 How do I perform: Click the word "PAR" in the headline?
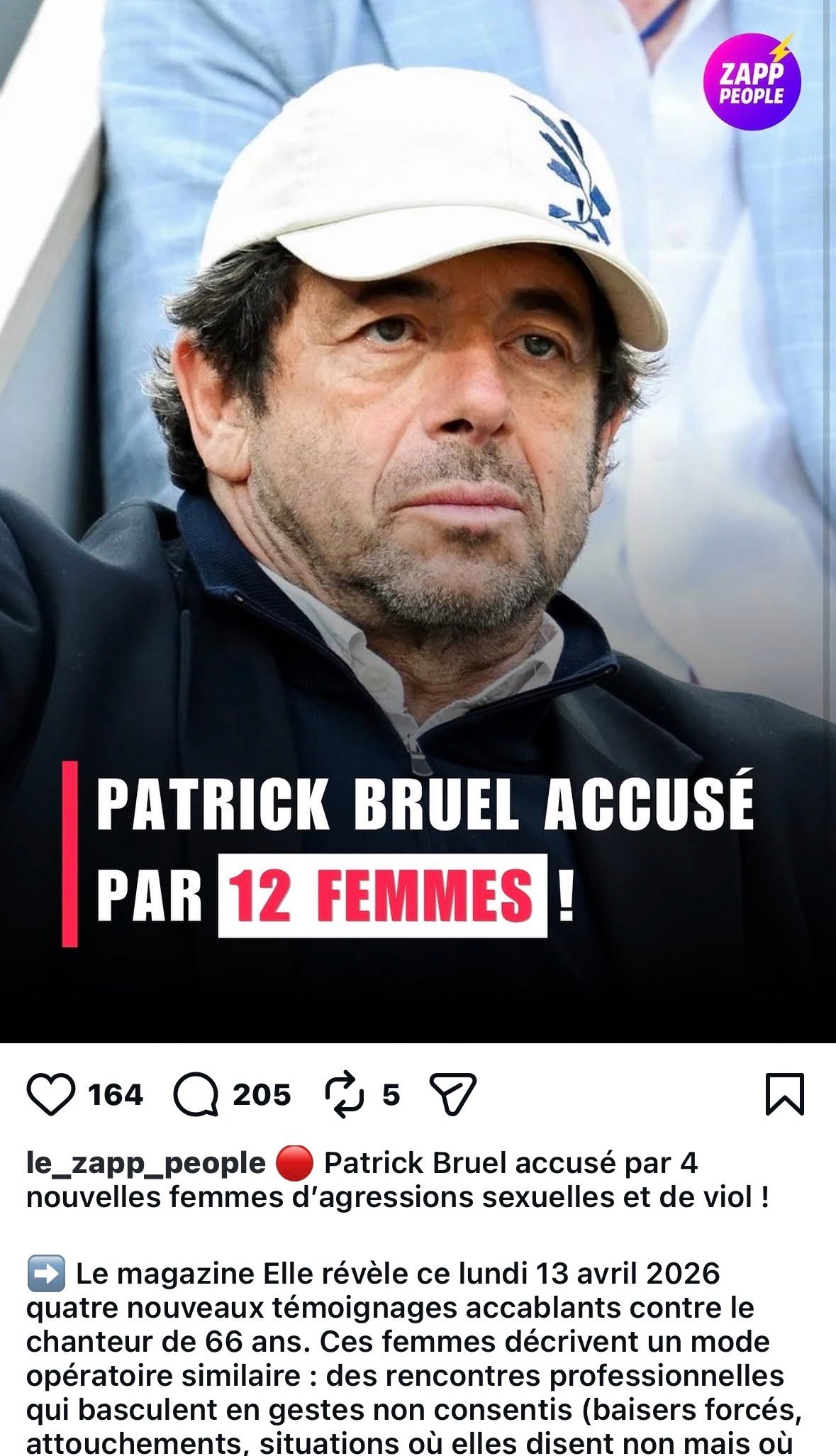point(150,896)
